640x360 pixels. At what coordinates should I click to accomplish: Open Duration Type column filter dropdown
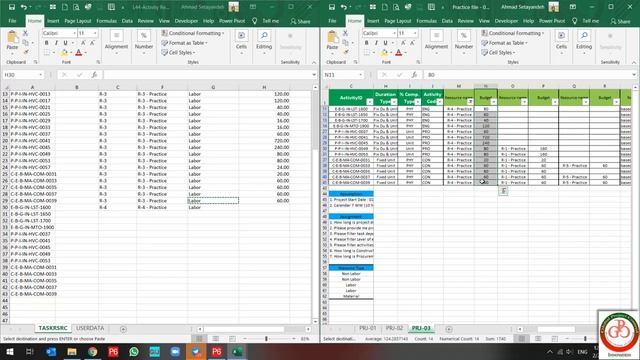(394, 102)
